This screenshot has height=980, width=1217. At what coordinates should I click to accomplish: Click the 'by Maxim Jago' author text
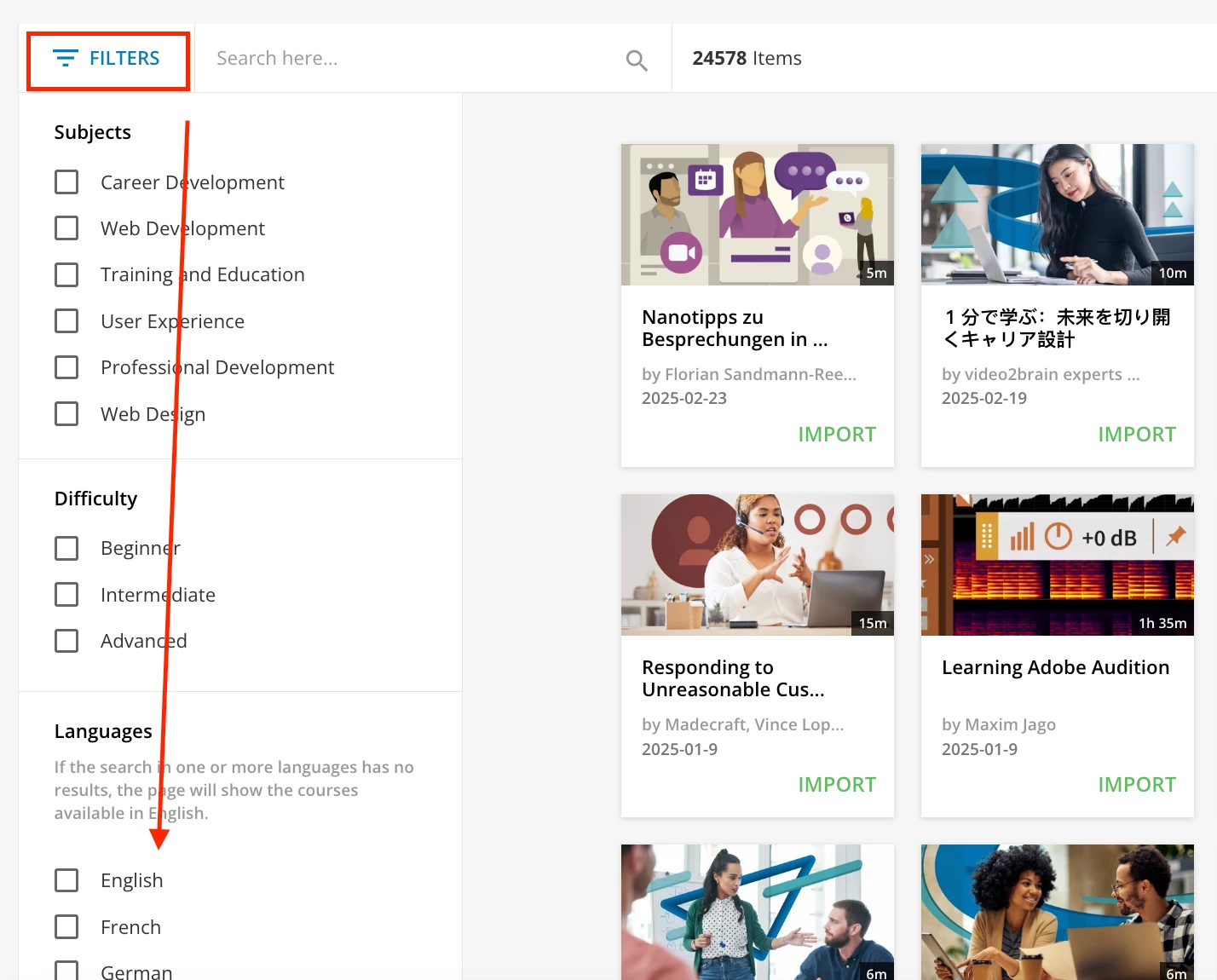pyautogui.click(x=999, y=725)
